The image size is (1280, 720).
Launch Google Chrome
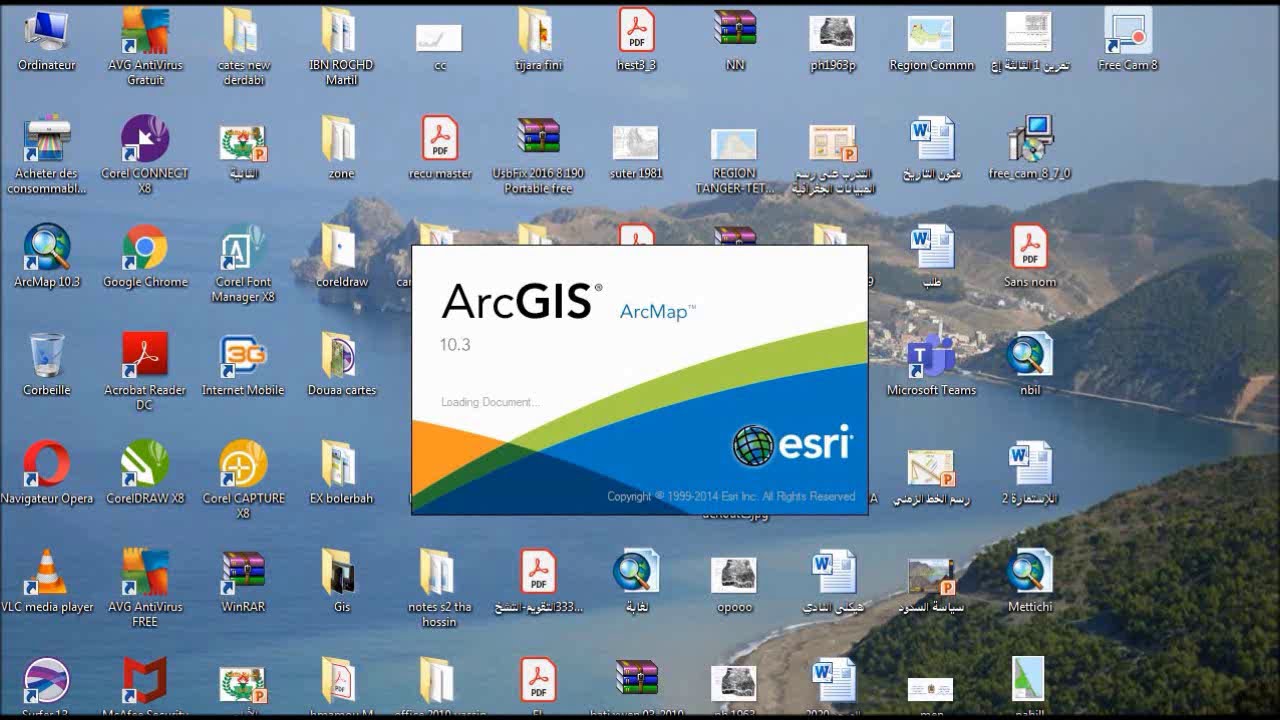click(145, 248)
